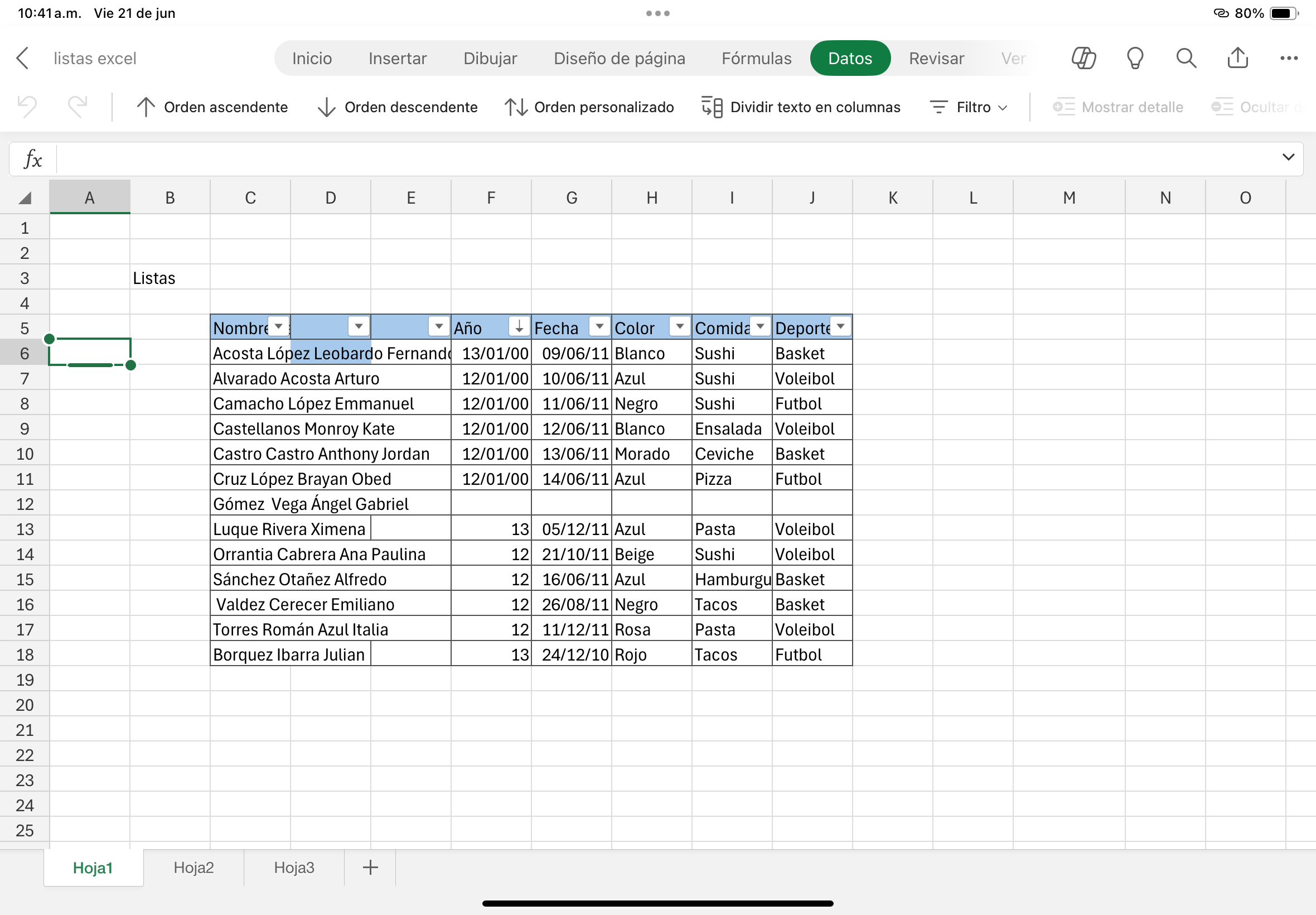Open the search magnifier icon
This screenshot has height=915, width=1316.
1186,58
